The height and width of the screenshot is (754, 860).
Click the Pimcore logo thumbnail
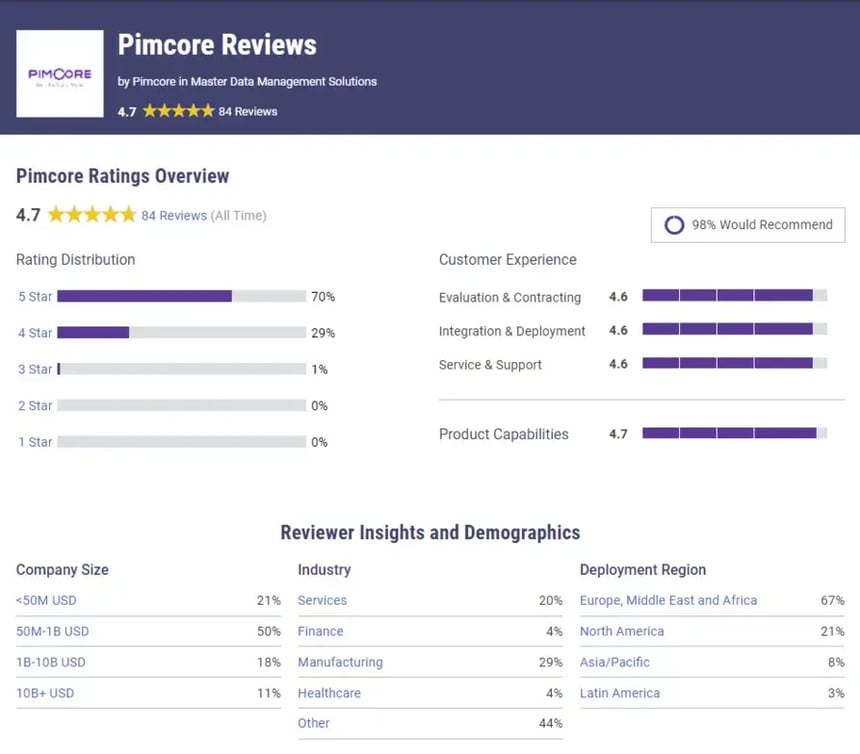pyautogui.click(x=60, y=73)
